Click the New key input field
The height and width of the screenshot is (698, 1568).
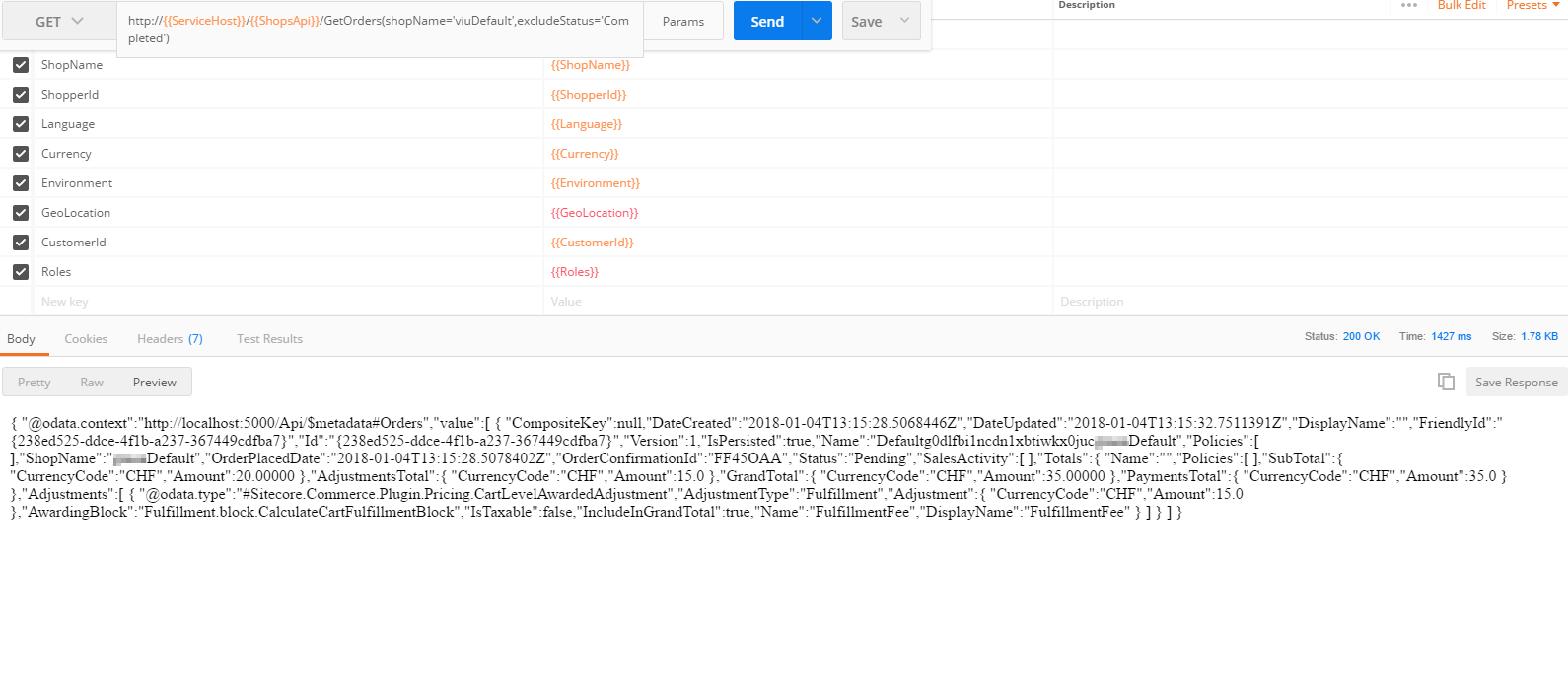[286, 302]
